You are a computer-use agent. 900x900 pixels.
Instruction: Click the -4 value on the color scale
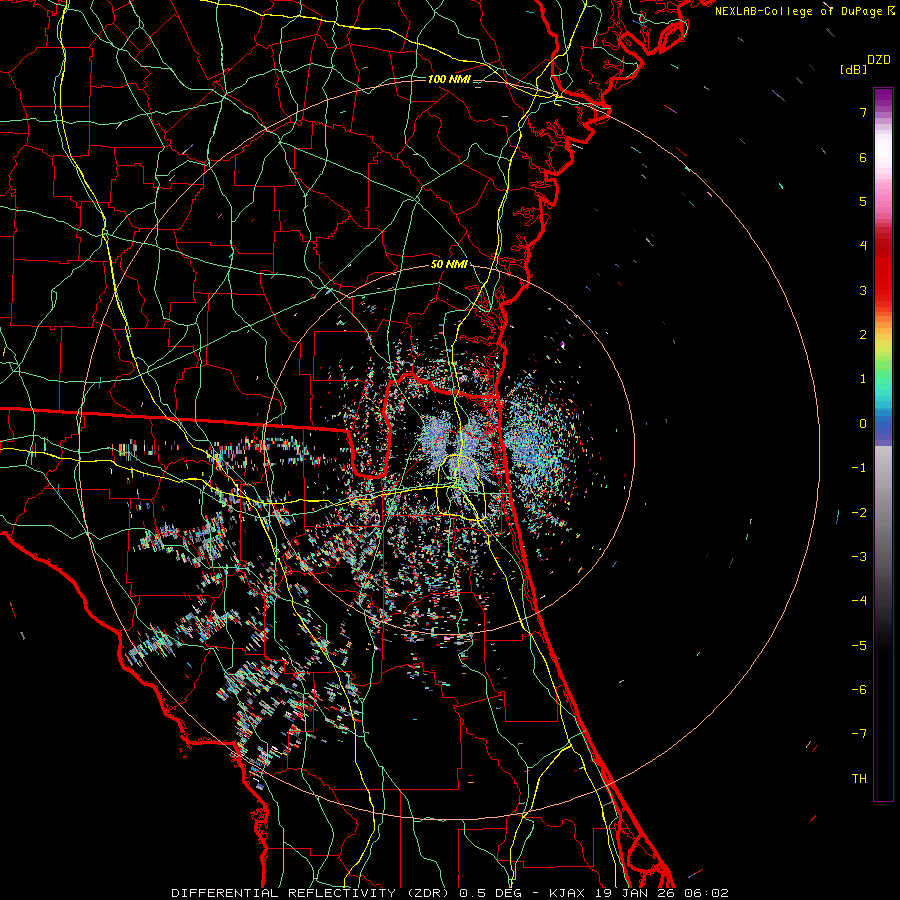(x=859, y=601)
